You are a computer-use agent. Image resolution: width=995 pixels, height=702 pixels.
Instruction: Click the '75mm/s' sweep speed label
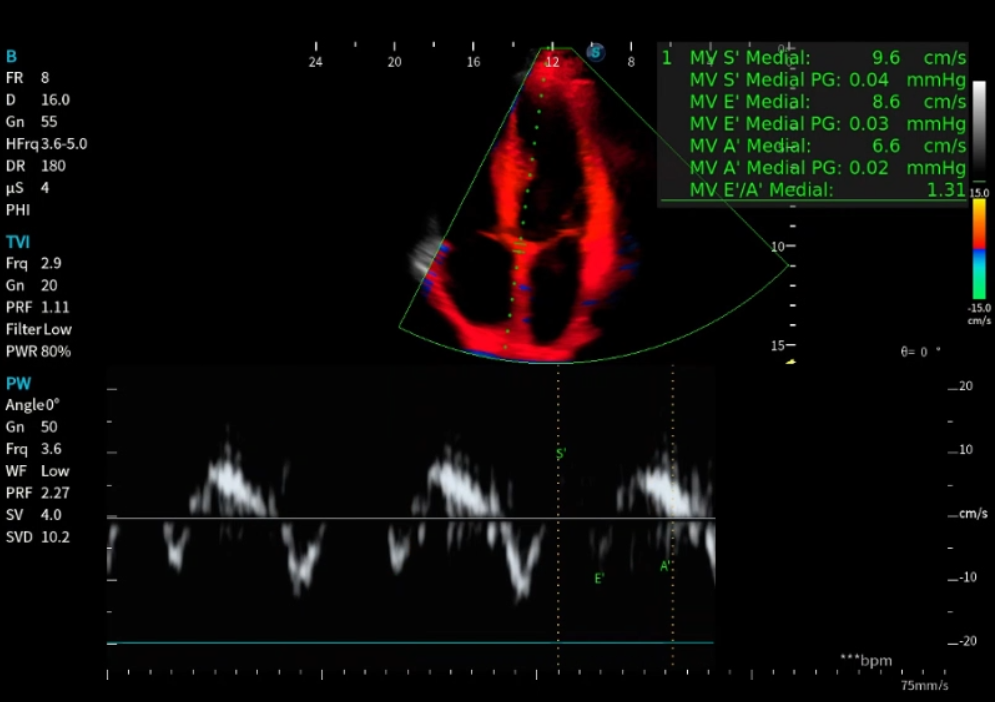coord(924,685)
